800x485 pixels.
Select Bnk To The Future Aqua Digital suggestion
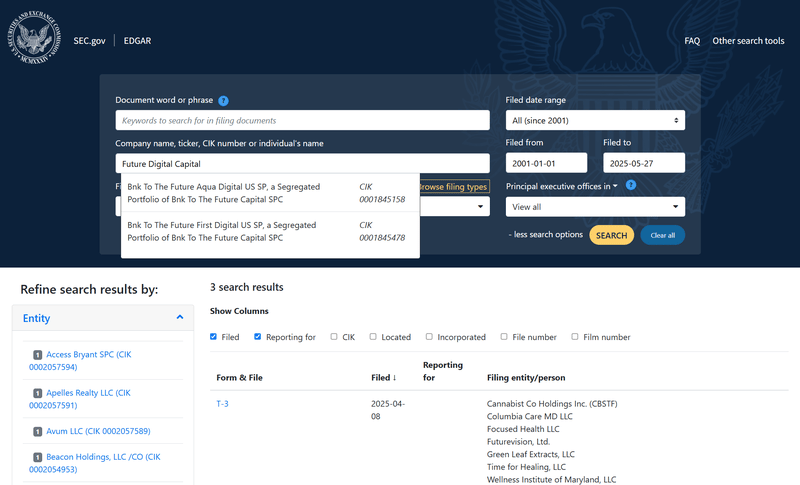click(x=270, y=193)
